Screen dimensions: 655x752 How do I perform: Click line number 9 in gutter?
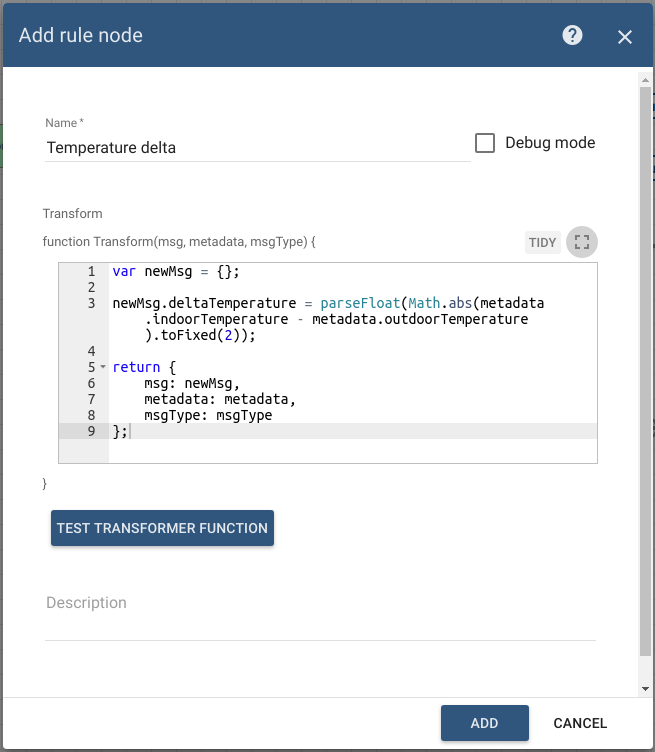coord(91,431)
